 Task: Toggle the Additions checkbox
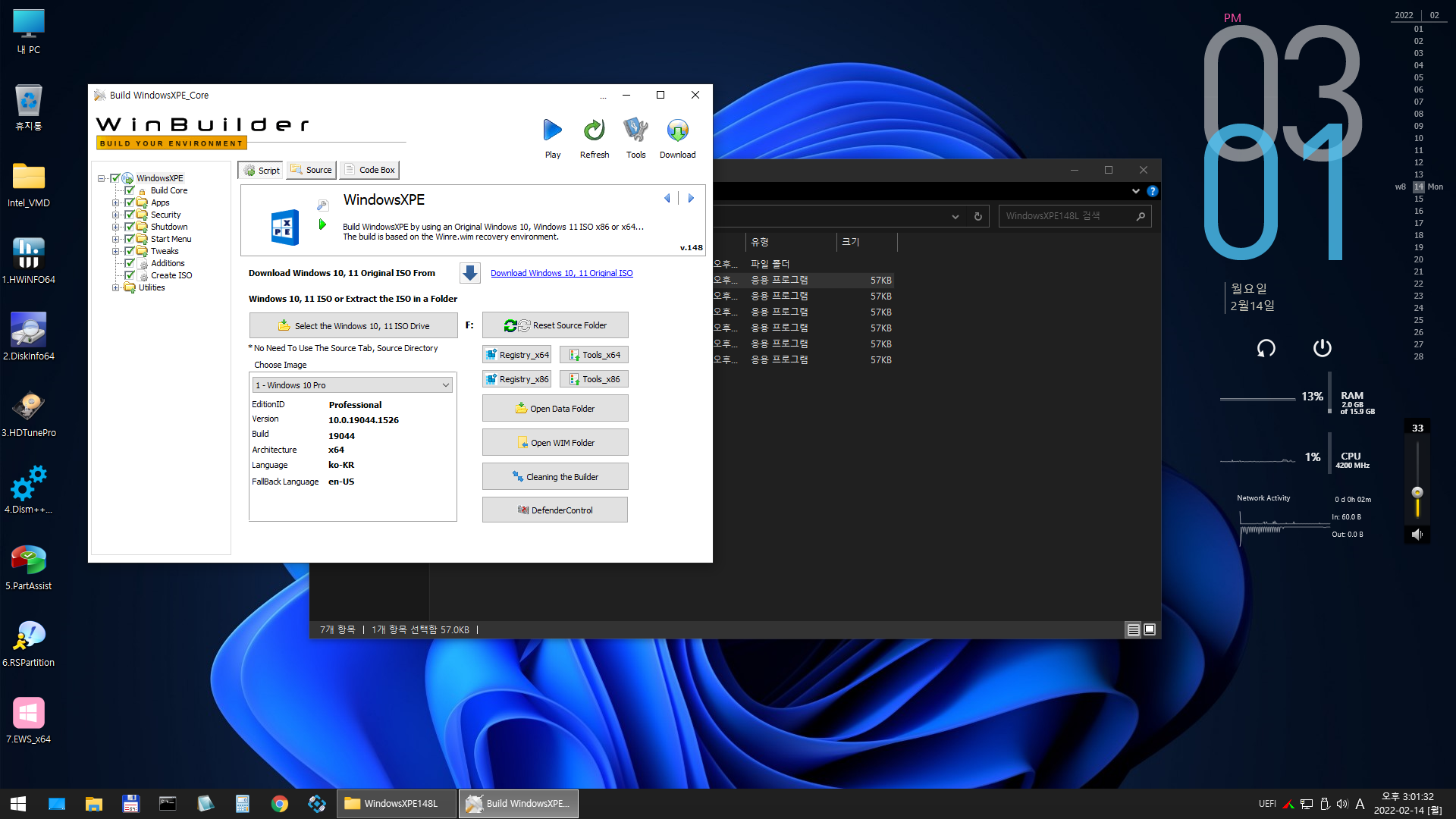130,263
